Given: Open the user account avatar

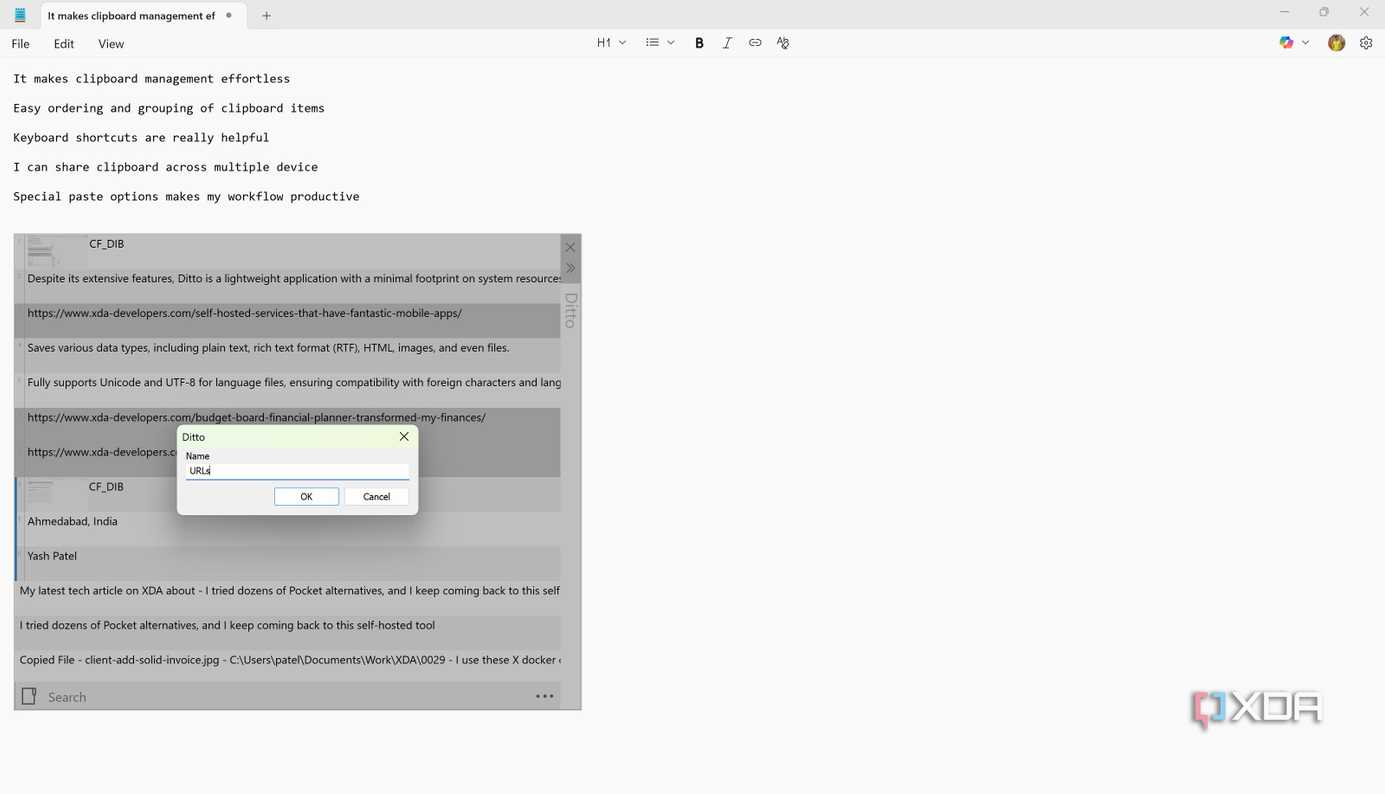Looking at the screenshot, I should pyautogui.click(x=1336, y=43).
